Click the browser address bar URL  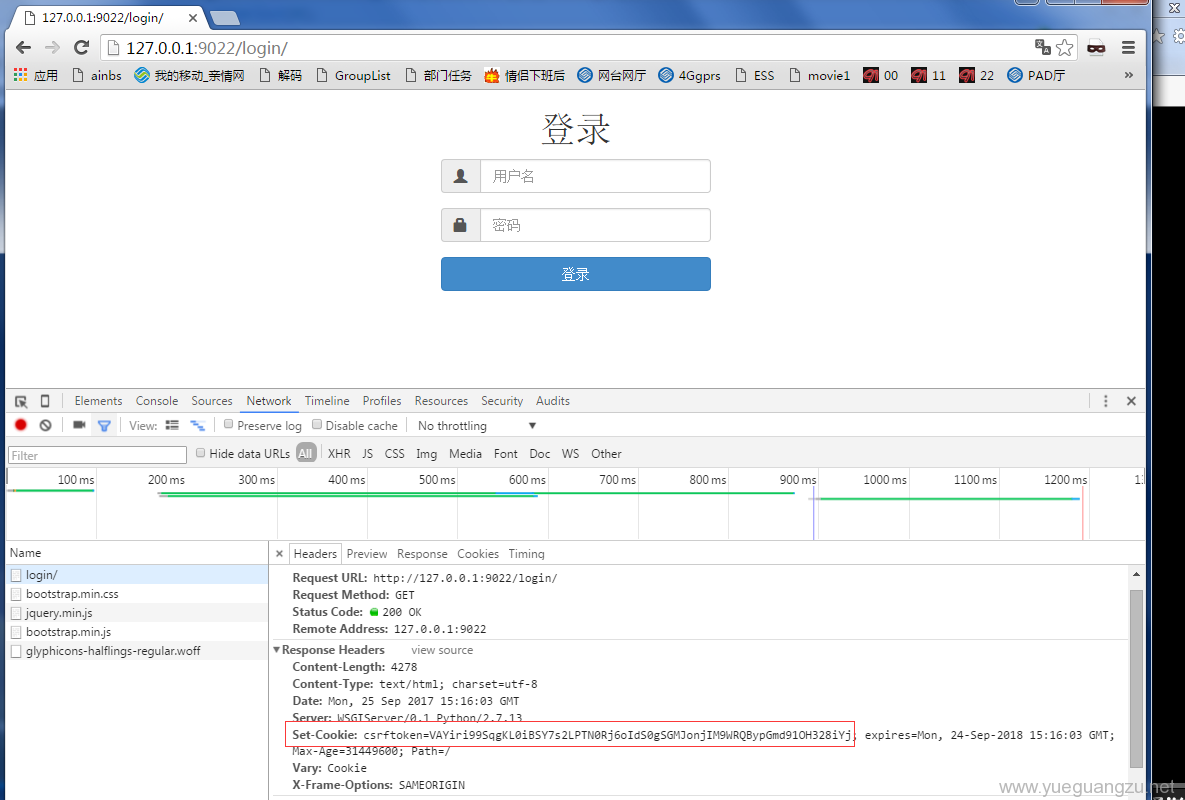click(206, 48)
